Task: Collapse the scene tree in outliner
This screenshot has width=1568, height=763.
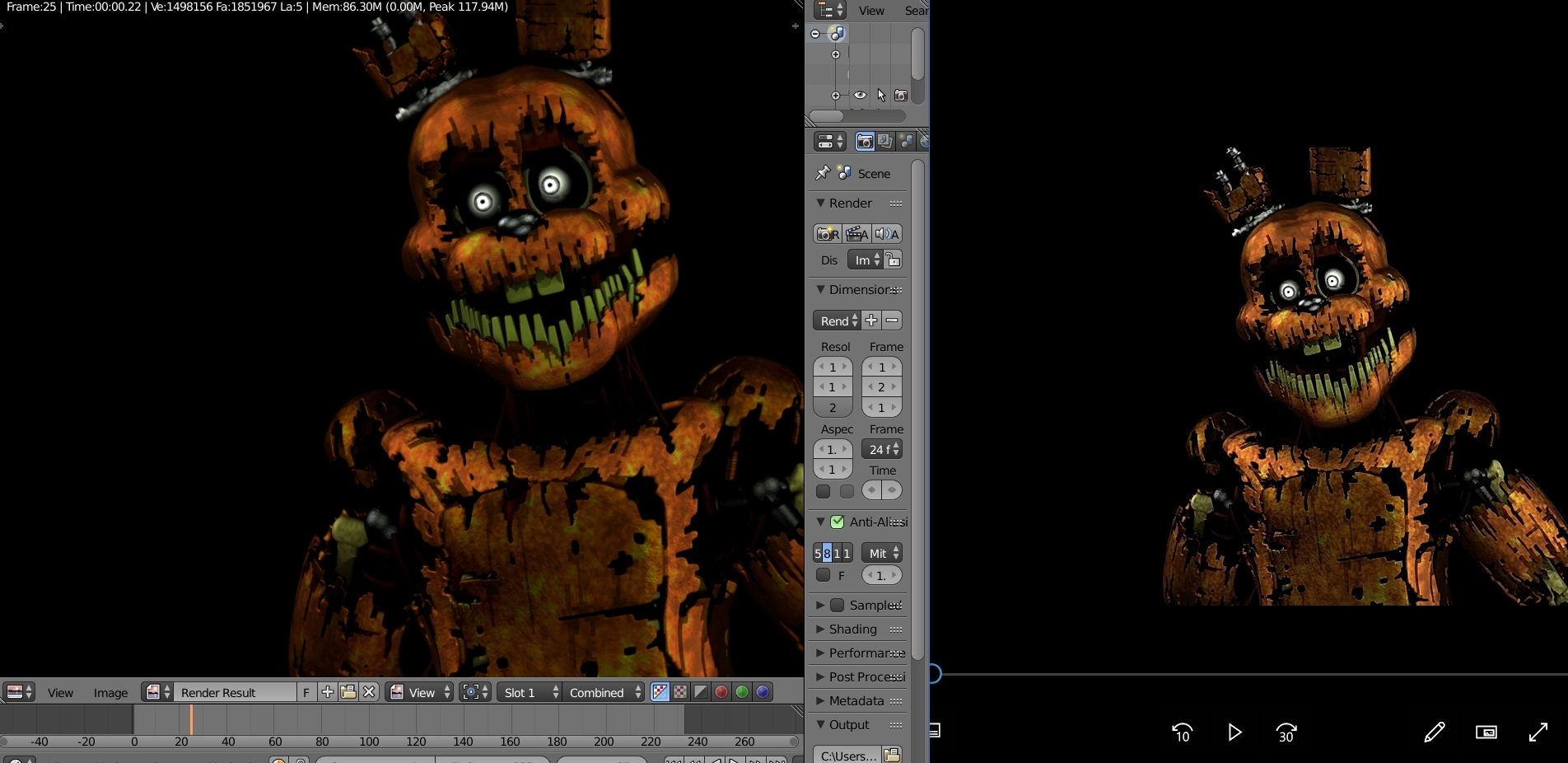Action: [815, 34]
